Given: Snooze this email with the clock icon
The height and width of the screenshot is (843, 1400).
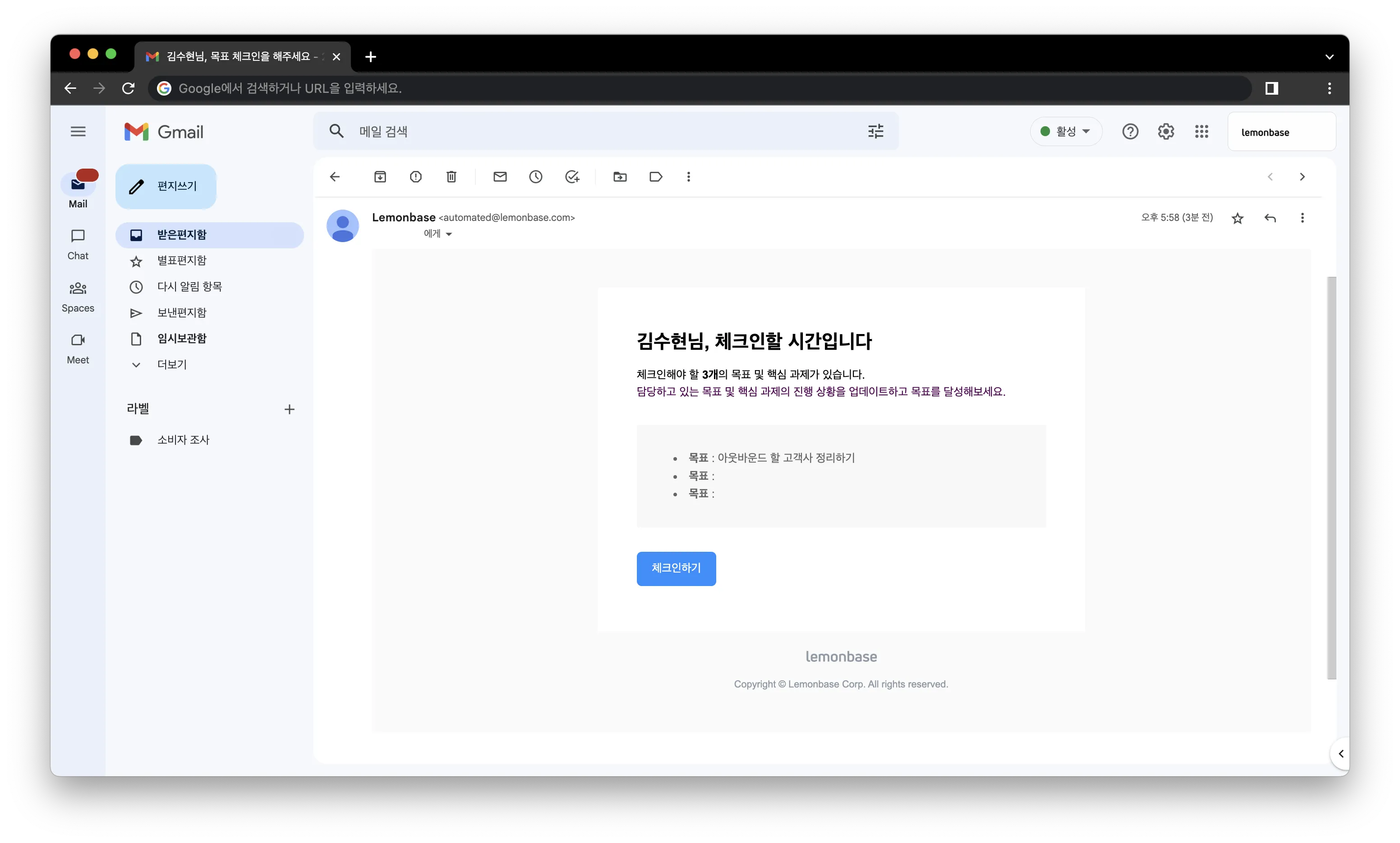Looking at the screenshot, I should (536, 177).
